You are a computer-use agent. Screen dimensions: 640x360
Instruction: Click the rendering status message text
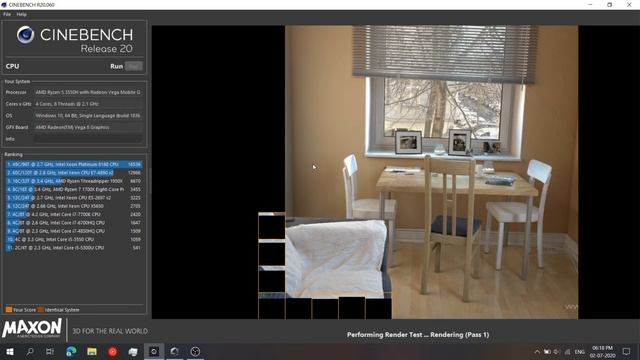coord(418,335)
